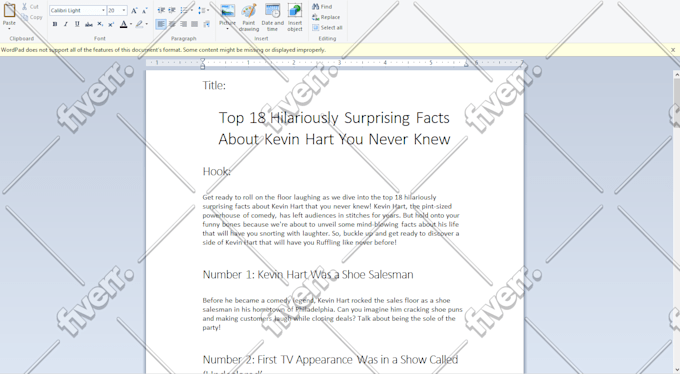Insert a Paint drawing
The width and height of the screenshot is (680, 374).
click(249, 17)
